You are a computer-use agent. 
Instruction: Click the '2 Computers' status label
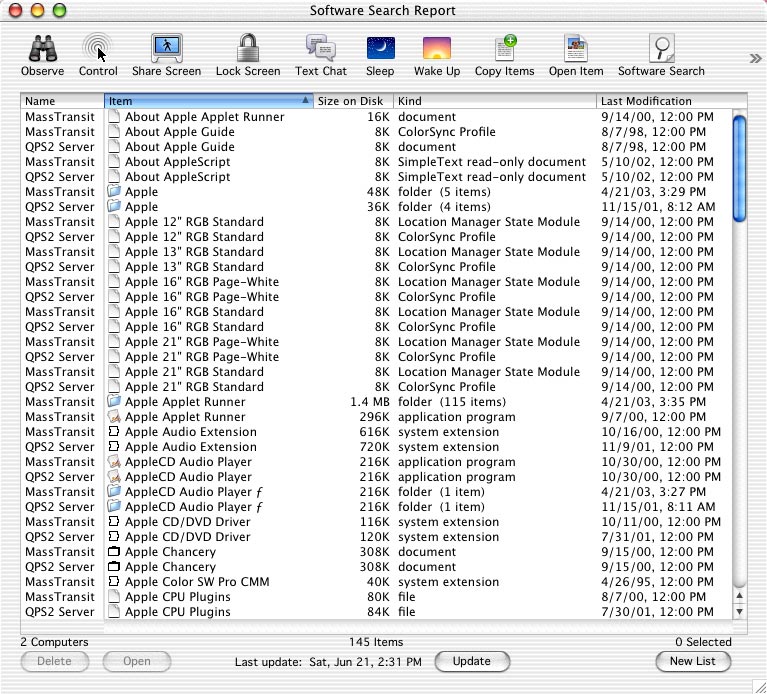tap(54, 642)
